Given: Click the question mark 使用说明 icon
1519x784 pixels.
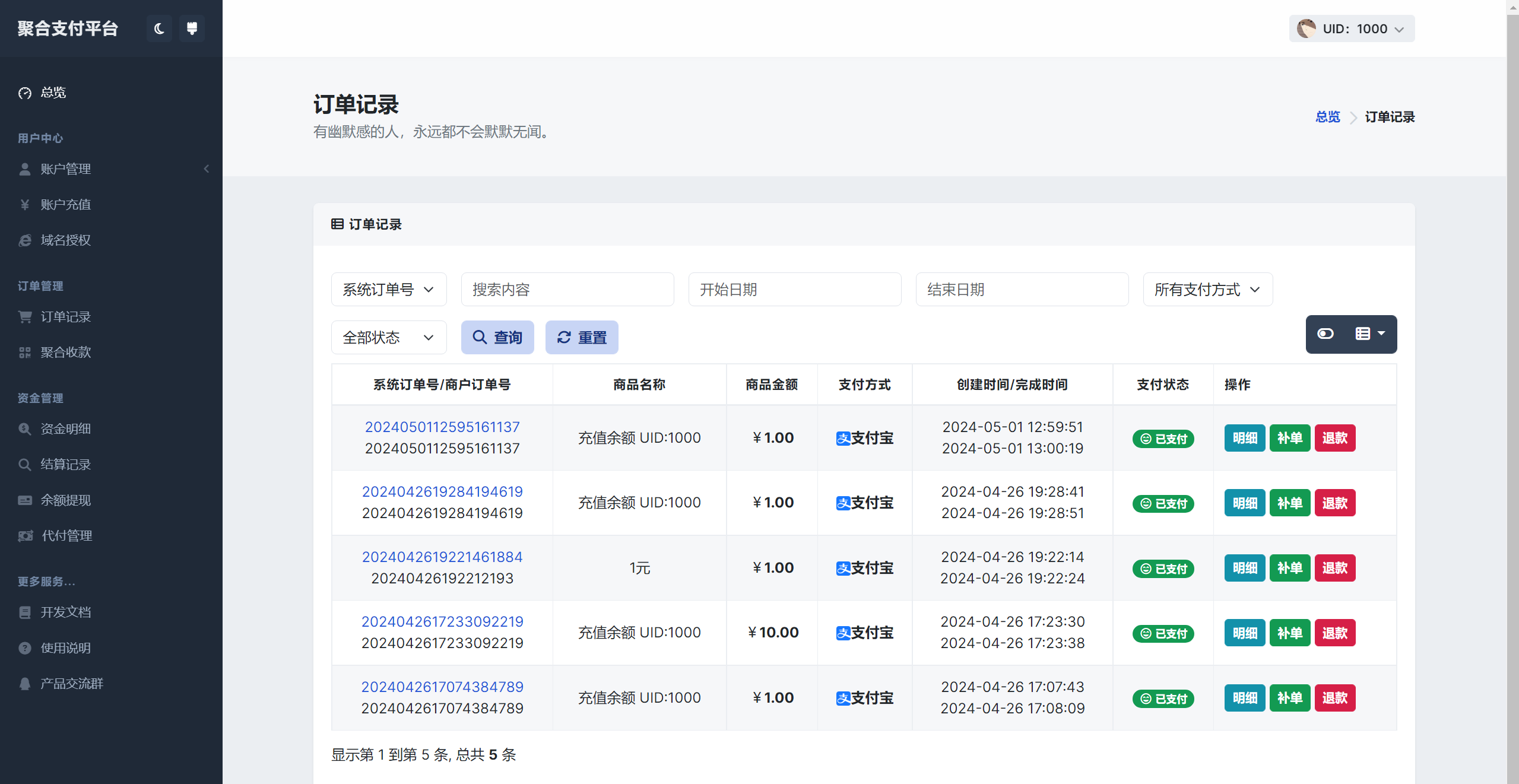Looking at the screenshot, I should tap(25, 648).
